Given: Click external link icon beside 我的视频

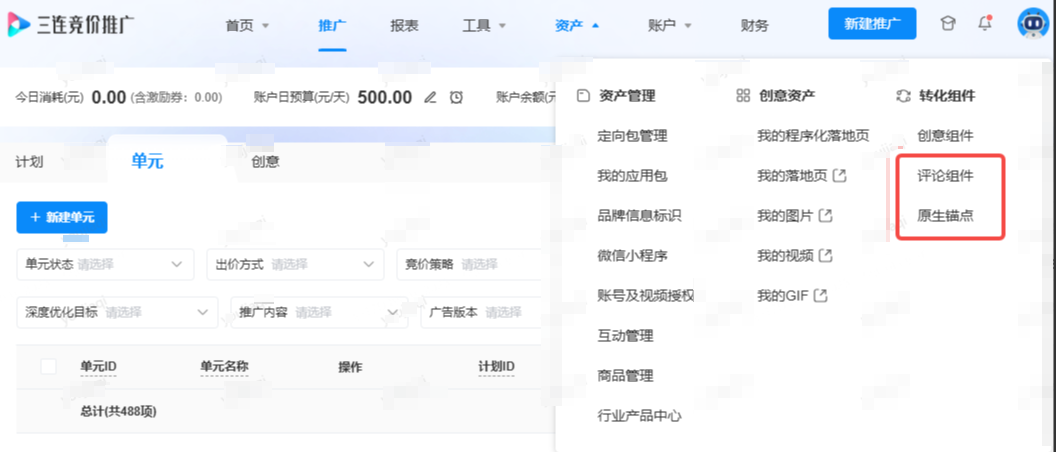Looking at the screenshot, I should pyautogui.click(x=826, y=256).
